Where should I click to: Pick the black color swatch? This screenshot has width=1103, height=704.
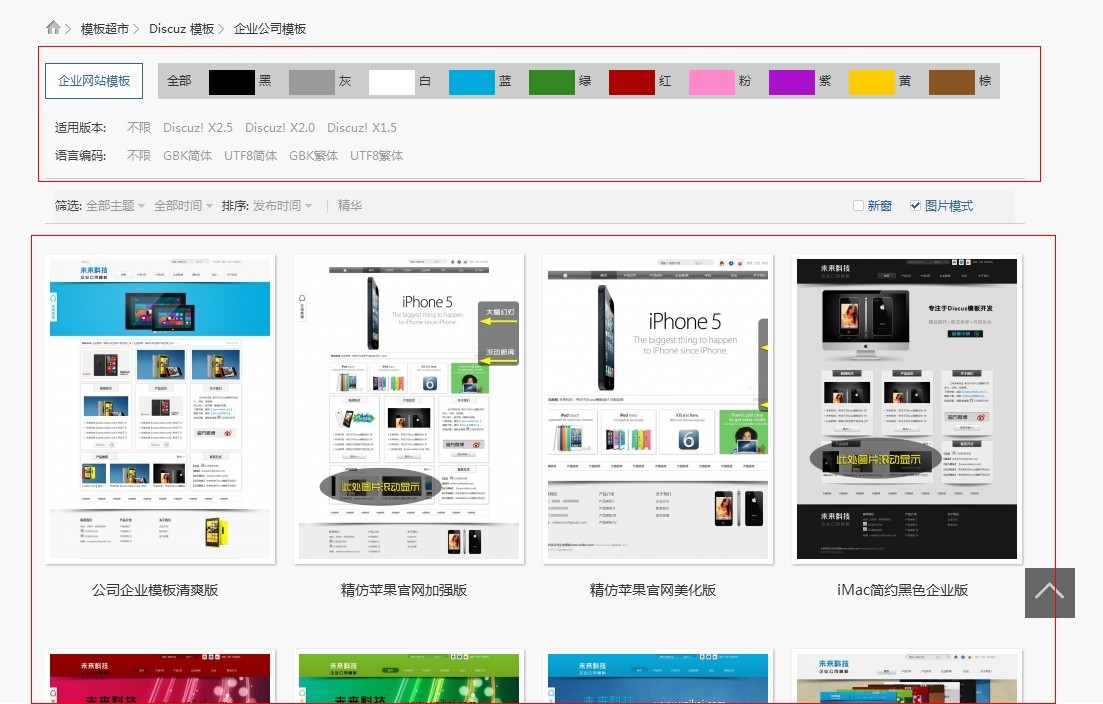coord(231,82)
